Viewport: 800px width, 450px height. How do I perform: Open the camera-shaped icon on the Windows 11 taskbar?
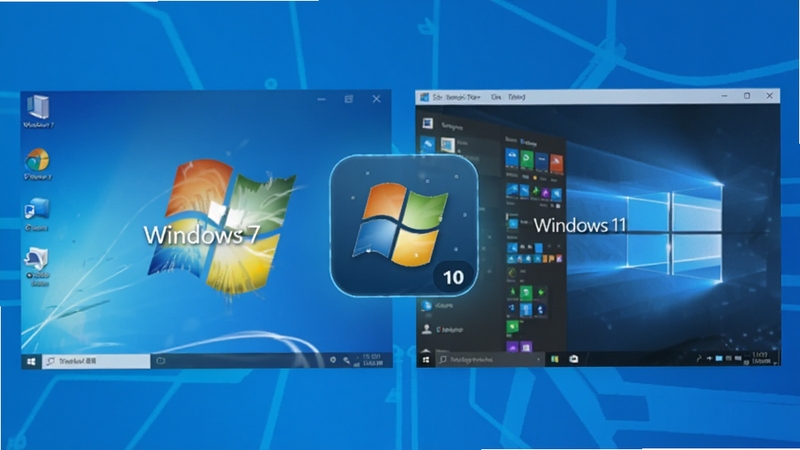tap(574, 359)
